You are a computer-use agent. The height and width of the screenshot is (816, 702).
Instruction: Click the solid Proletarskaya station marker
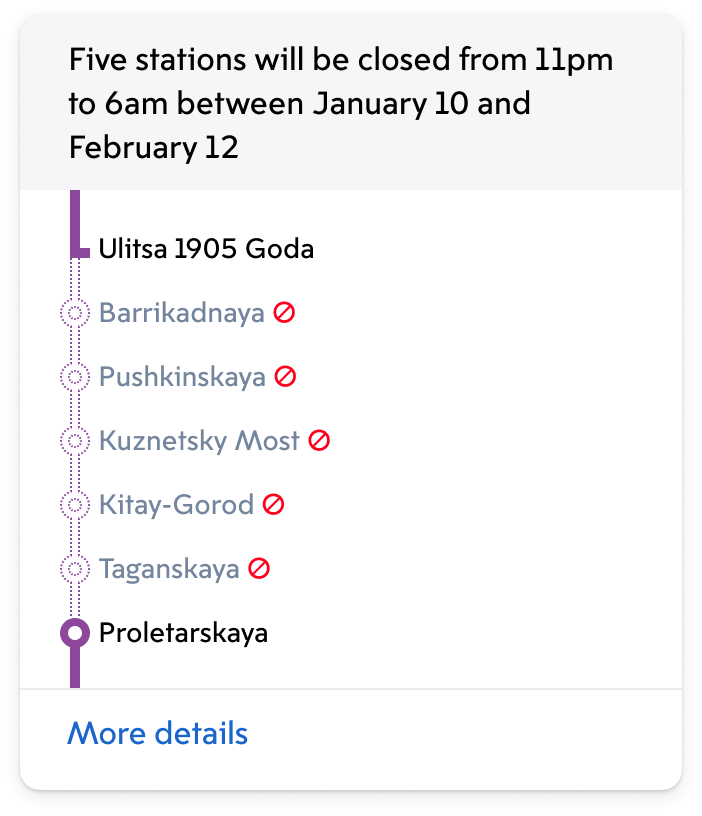point(74,633)
